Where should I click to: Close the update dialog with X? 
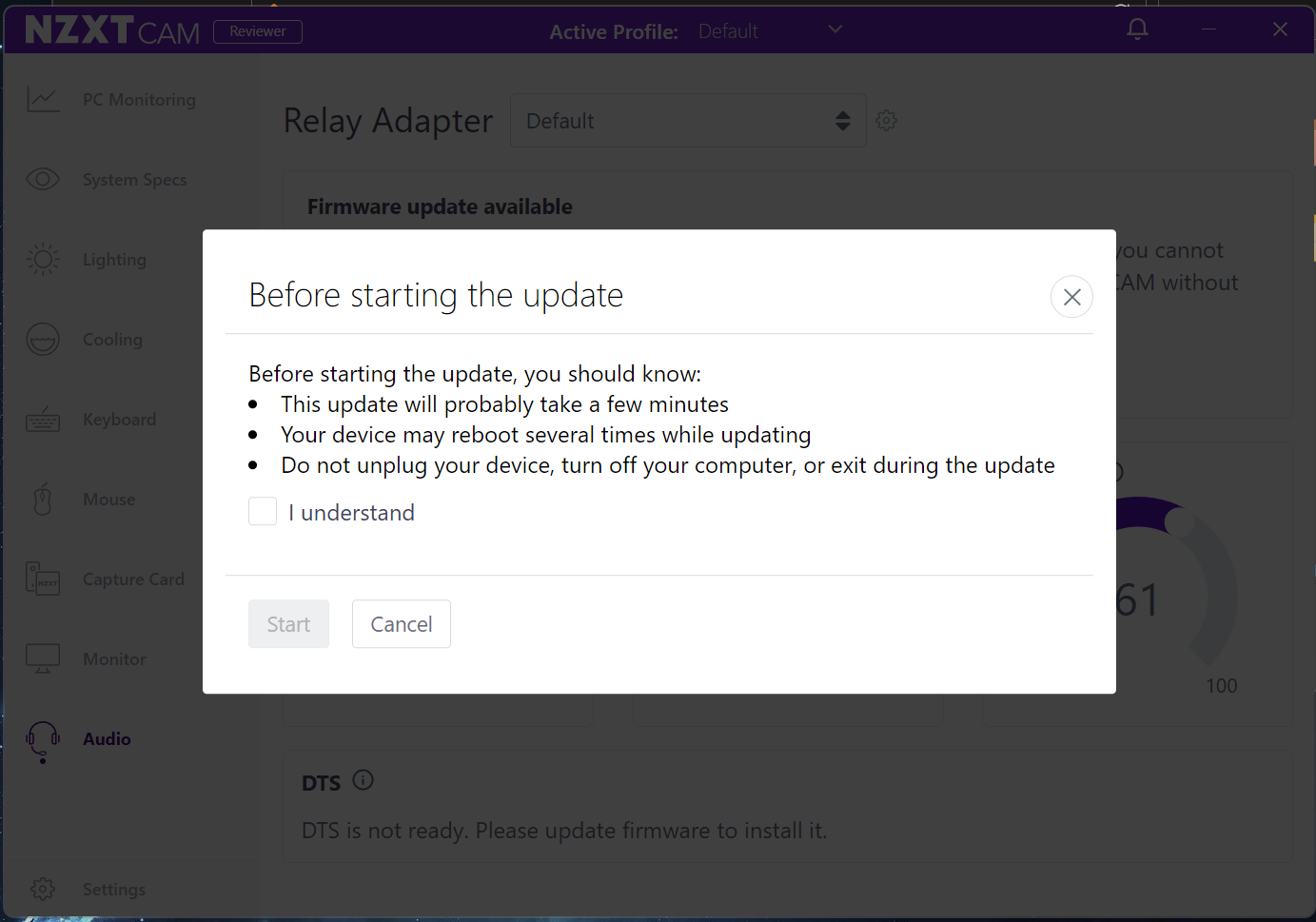[x=1071, y=297]
